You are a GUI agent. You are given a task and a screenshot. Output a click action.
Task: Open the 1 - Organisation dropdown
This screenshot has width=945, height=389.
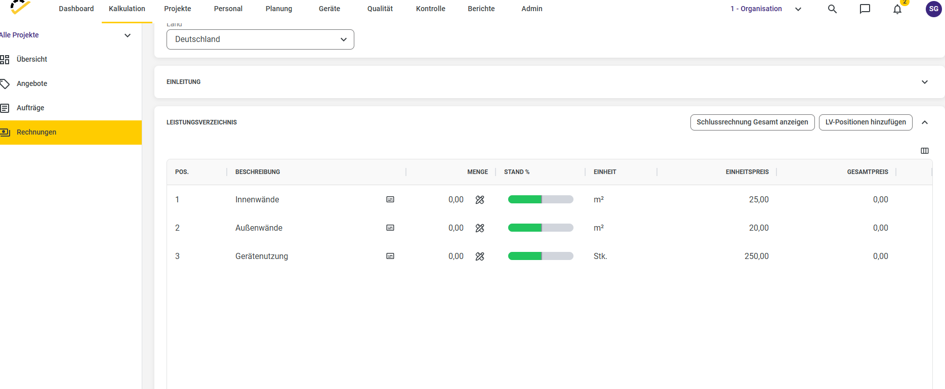coord(765,9)
